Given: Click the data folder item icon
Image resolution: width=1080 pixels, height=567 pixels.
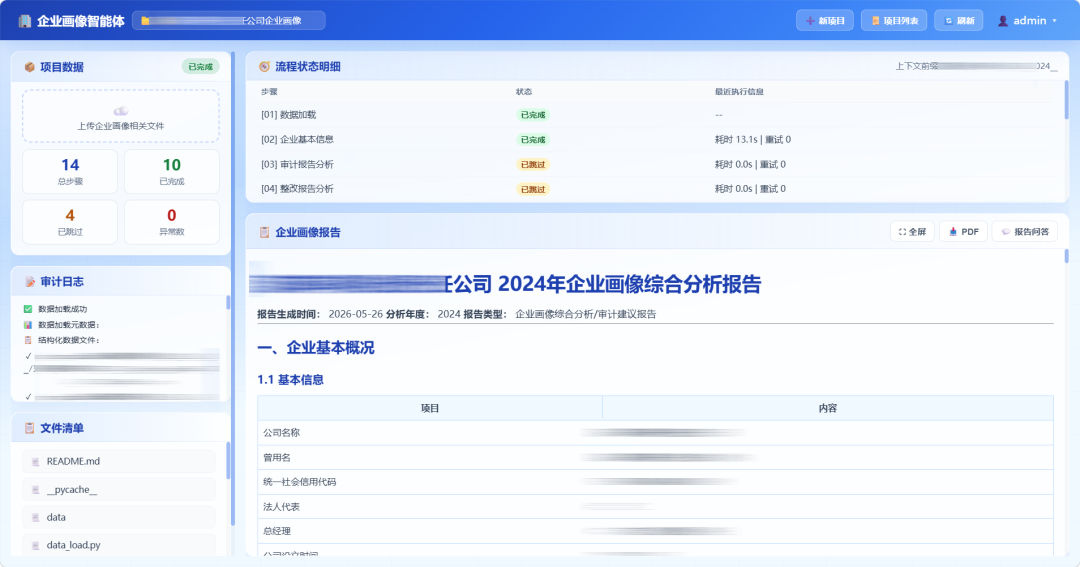Looking at the screenshot, I should coord(35,517).
